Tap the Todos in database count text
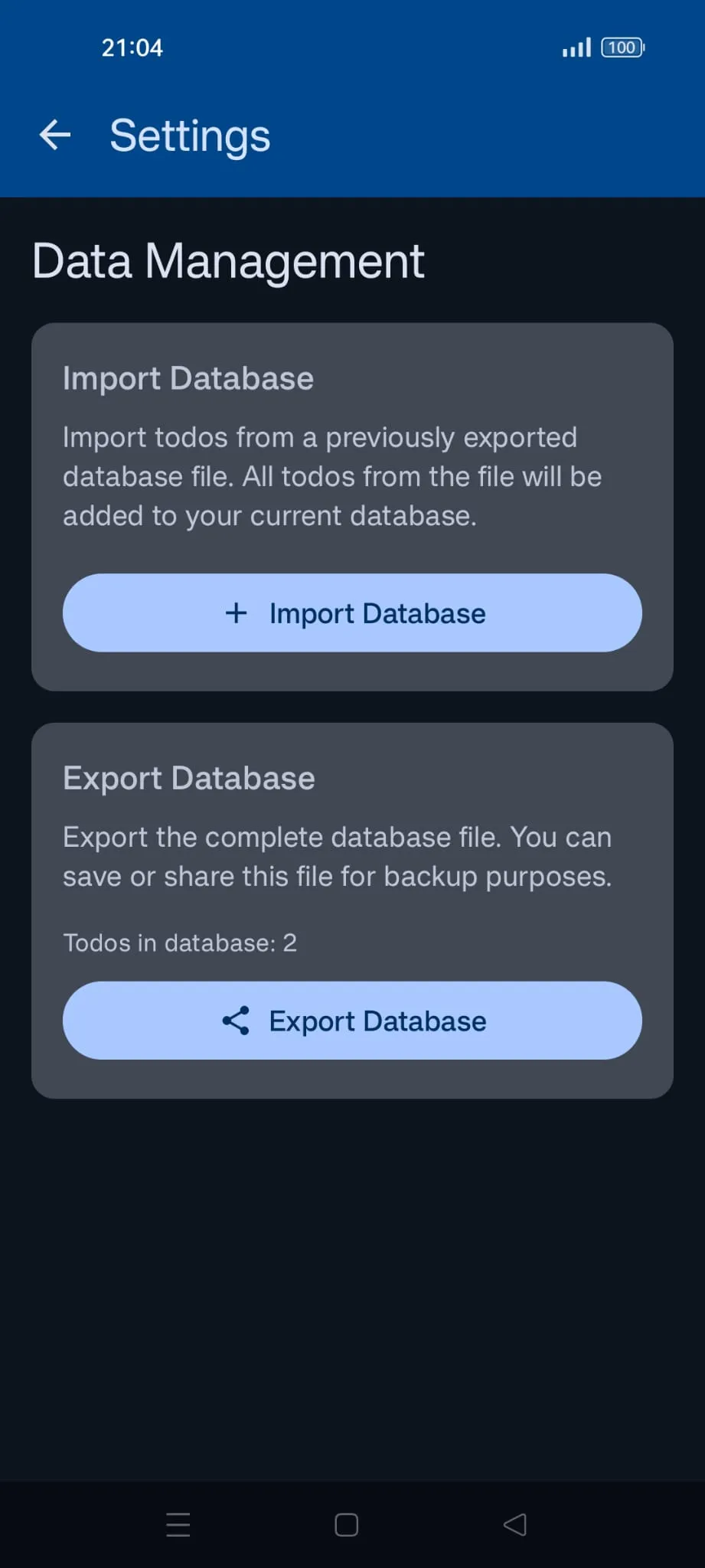This screenshot has height=1568, width=705. [180, 942]
